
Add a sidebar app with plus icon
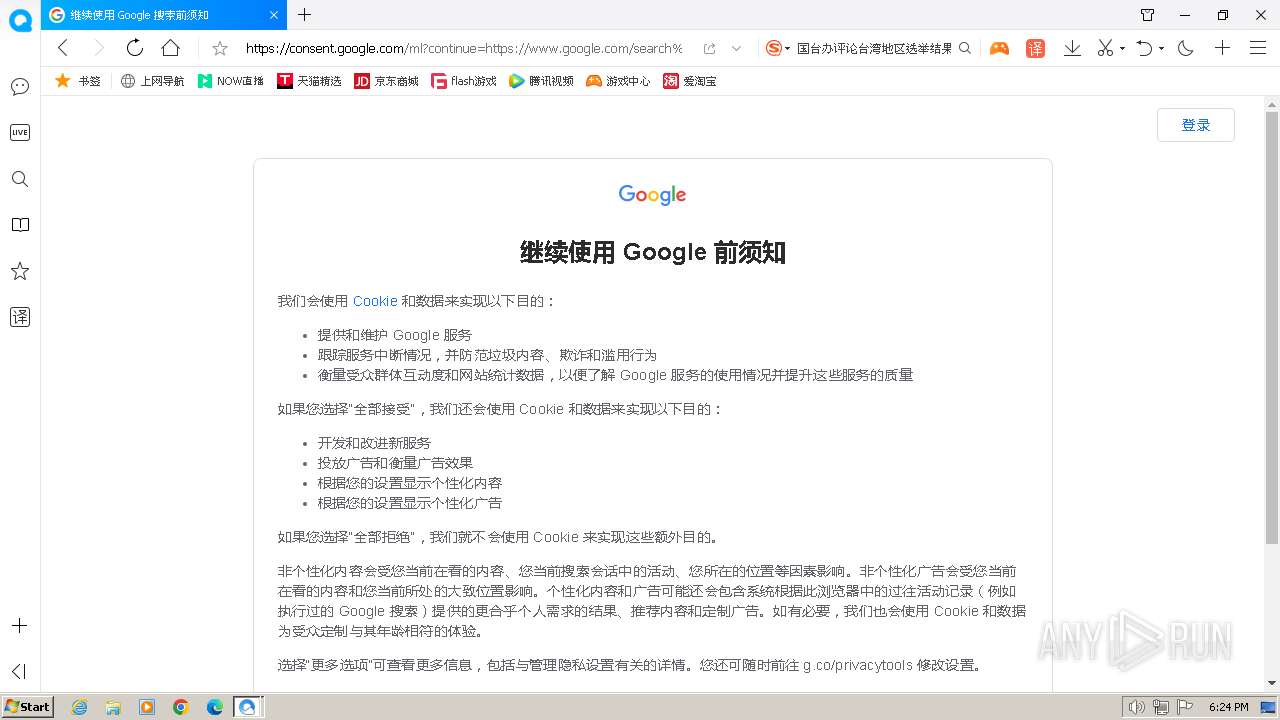pyautogui.click(x=19, y=626)
